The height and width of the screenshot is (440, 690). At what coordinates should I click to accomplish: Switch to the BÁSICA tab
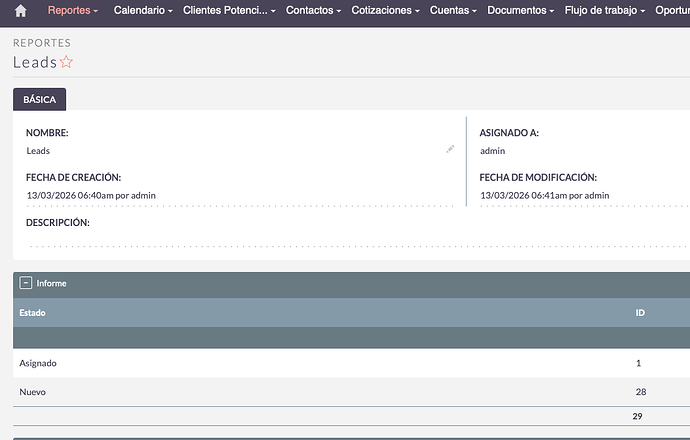click(x=40, y=100)
